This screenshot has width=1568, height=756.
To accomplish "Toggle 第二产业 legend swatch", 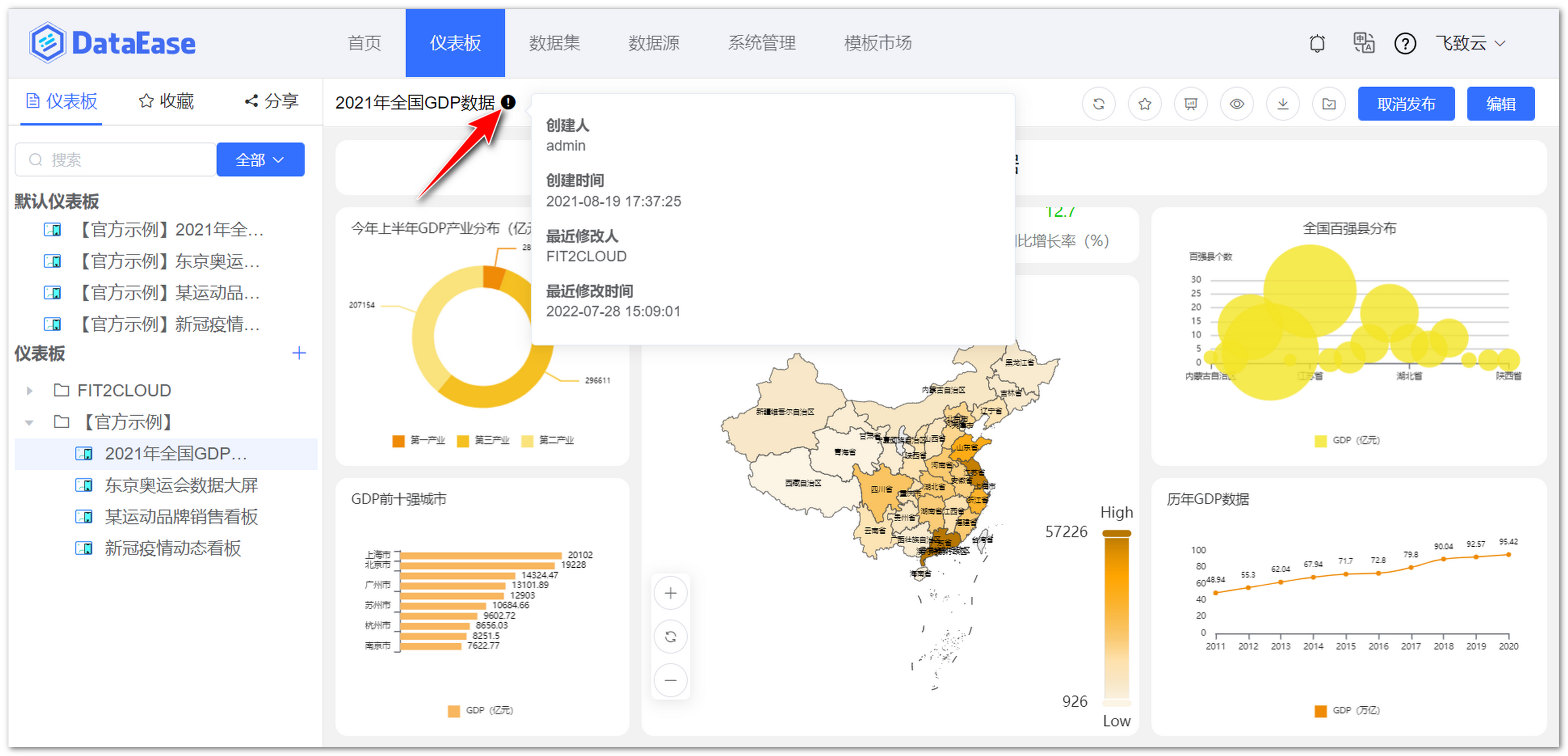I will pos(527,440).
